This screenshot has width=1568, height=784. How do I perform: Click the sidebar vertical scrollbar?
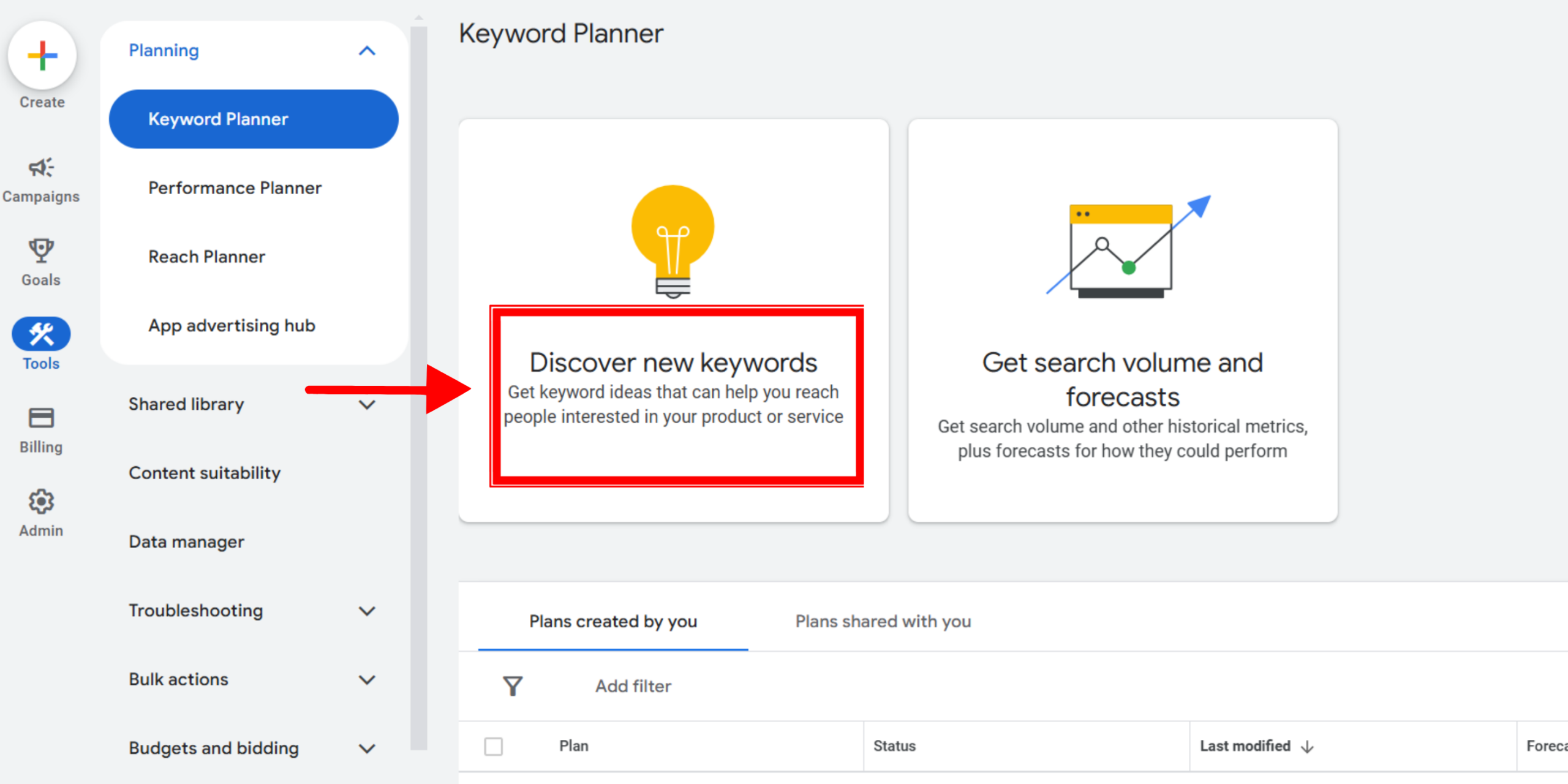point(418,387)
